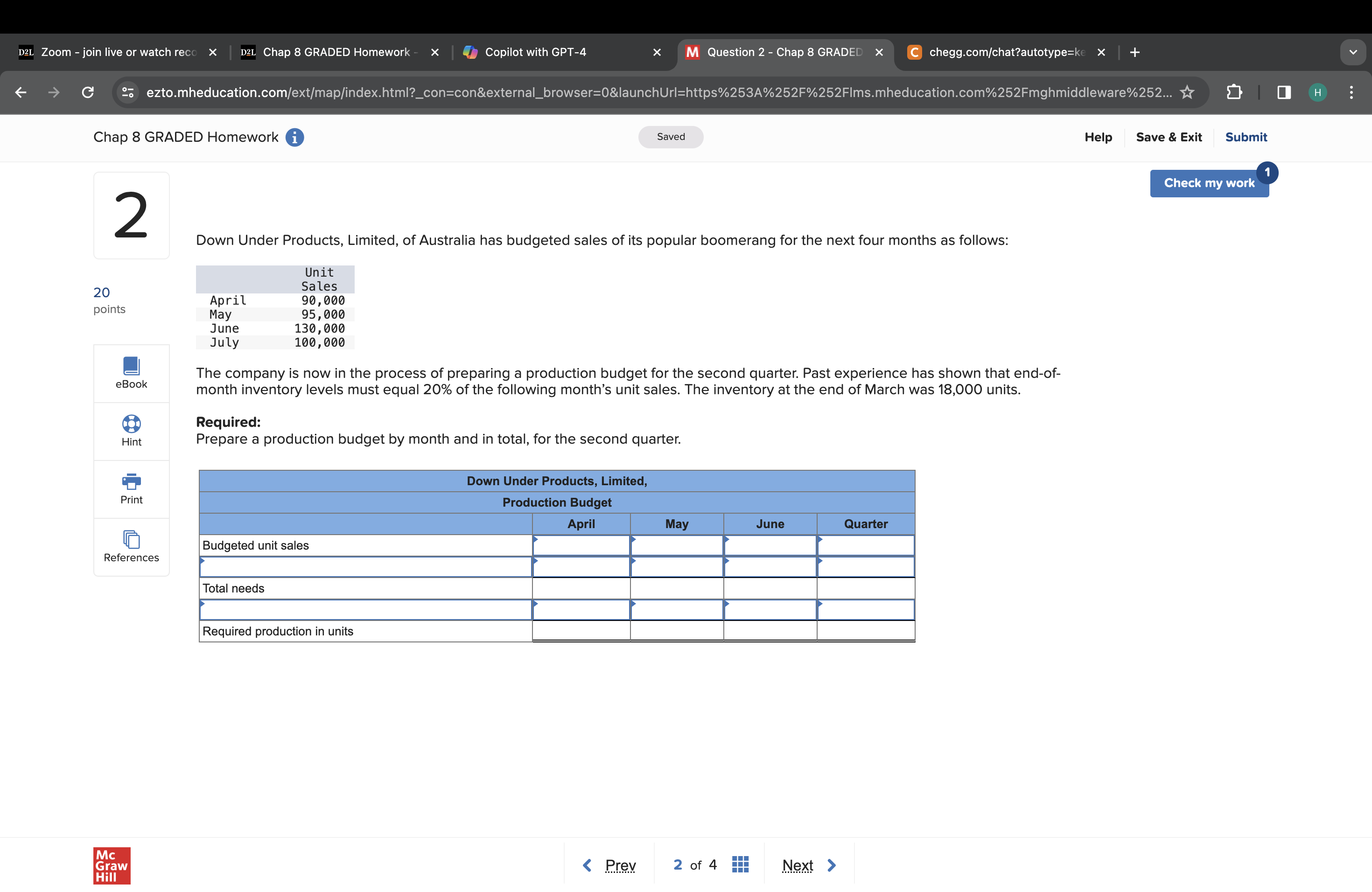Open the question grid navigator icon
The height and width of the screenshot is (892, 1372).
point(740,864)
